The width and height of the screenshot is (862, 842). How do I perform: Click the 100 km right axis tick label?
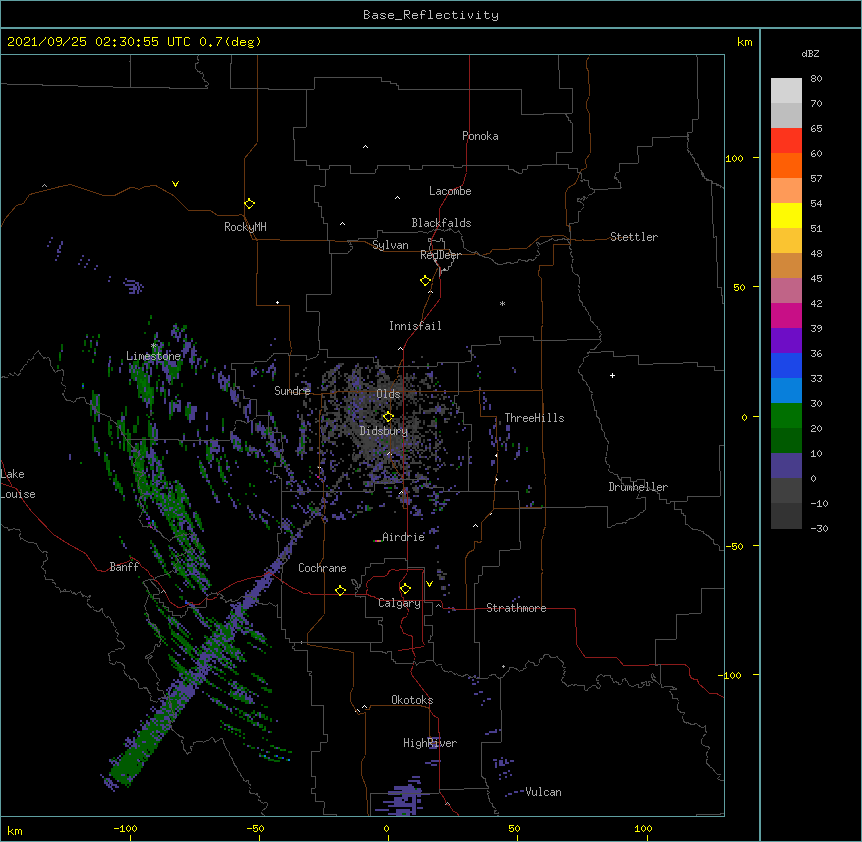(x=734, y=158)
